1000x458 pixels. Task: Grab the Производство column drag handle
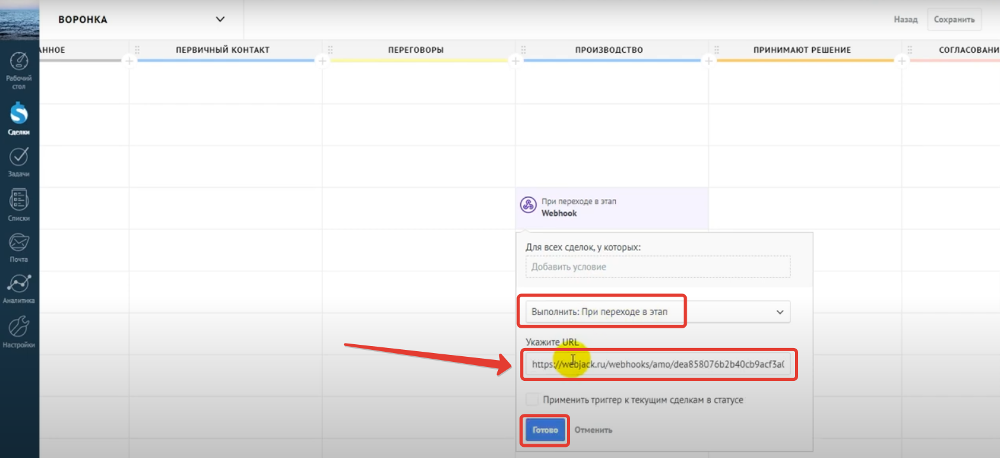(x=524, y=50)
